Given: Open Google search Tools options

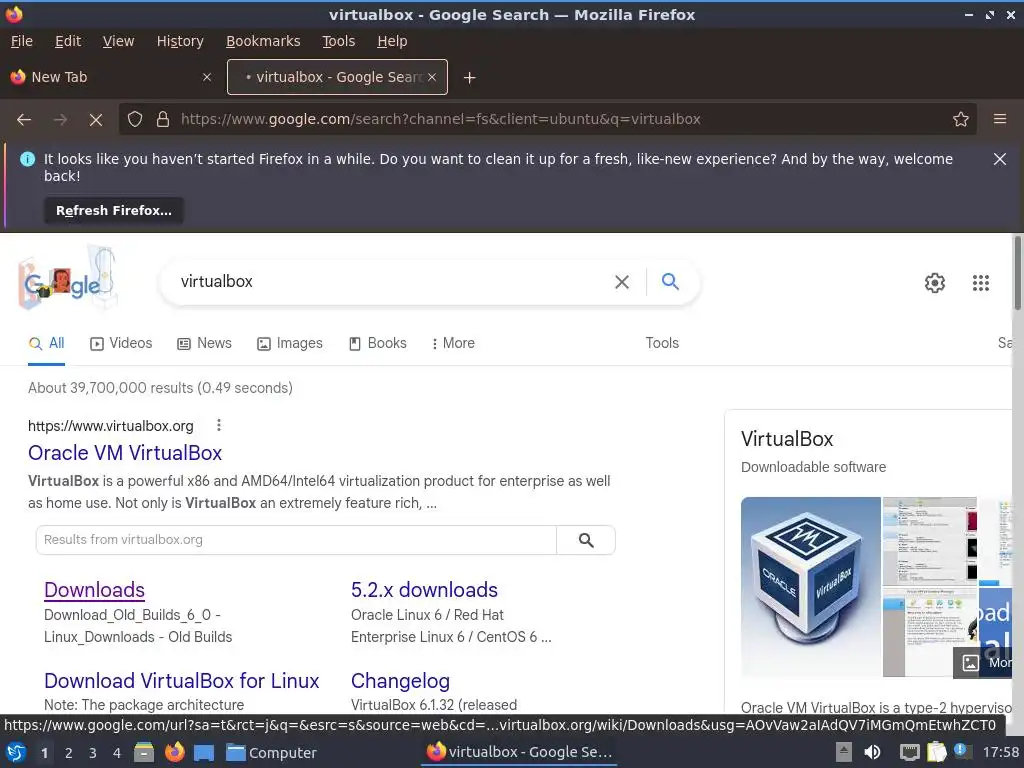Looking at the screenshot, I should (662, 344).
